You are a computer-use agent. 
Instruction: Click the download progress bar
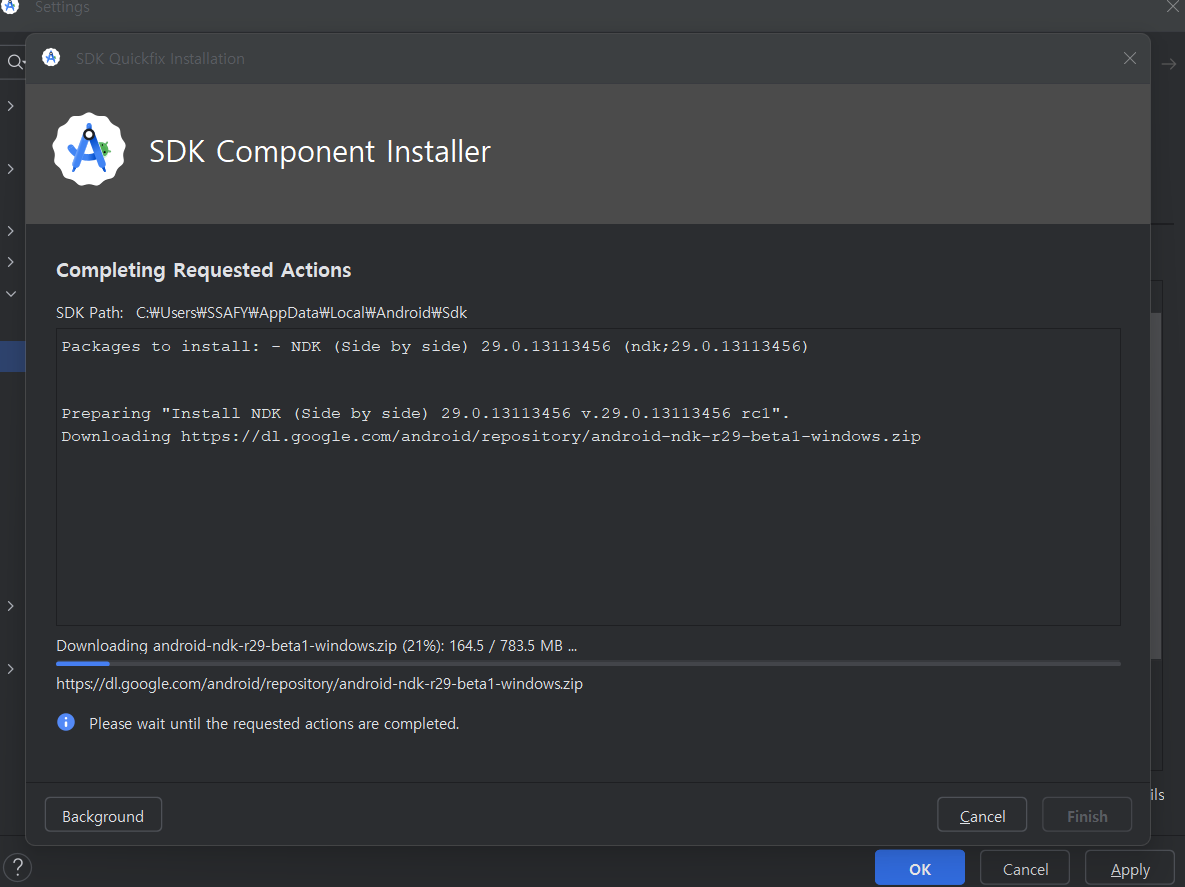588,663
